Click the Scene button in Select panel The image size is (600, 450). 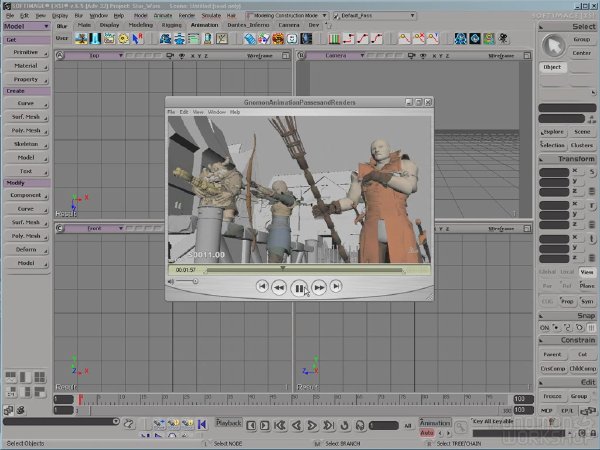(582, 132)
